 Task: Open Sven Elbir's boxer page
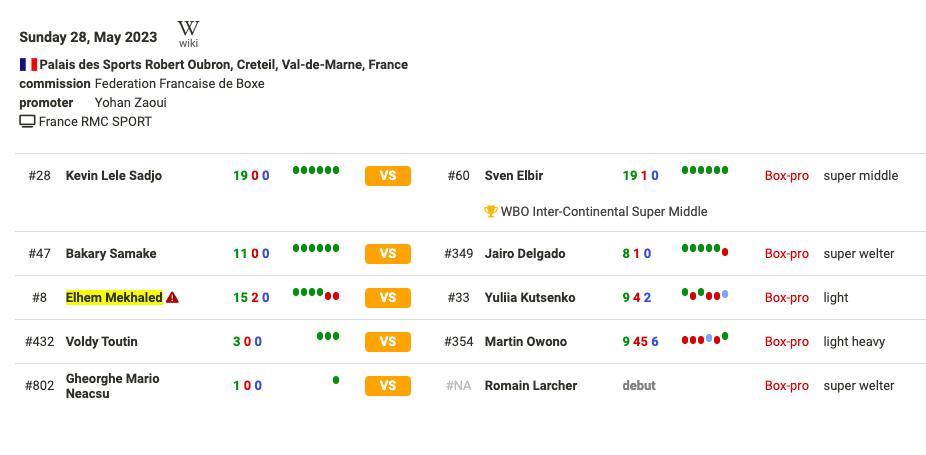514,176
